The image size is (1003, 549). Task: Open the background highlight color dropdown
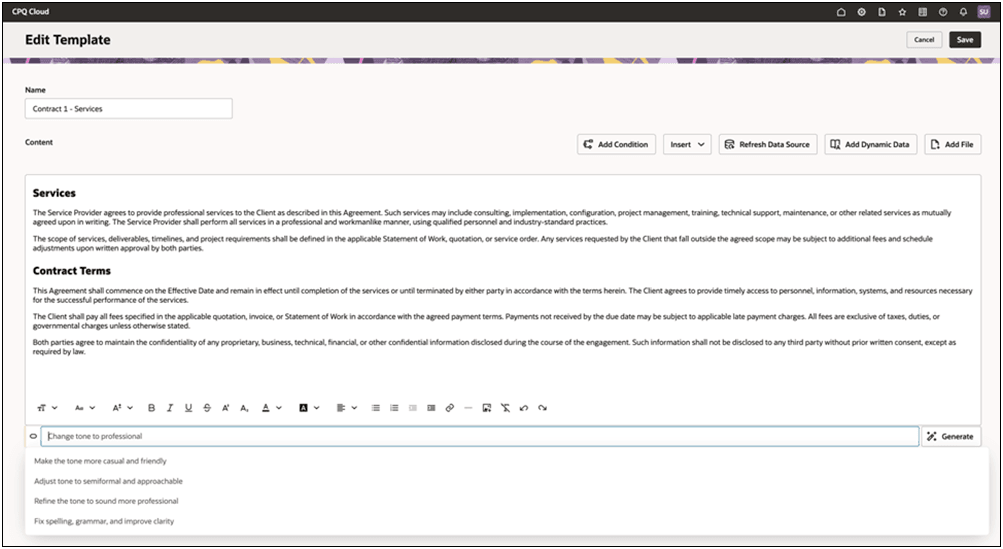click(310, 408)
